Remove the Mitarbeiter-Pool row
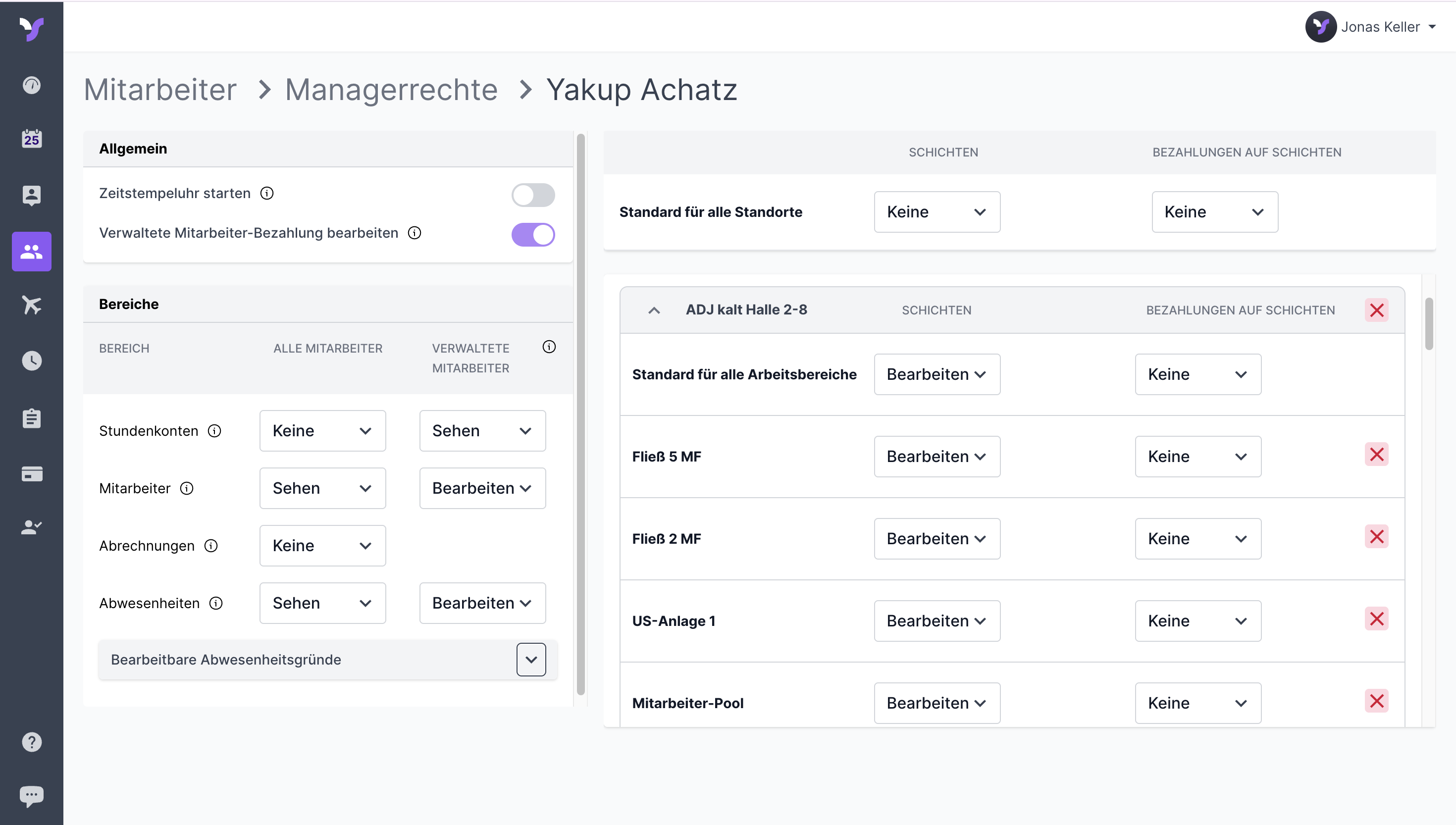The image size is (1456, 825). (1377, 701)
